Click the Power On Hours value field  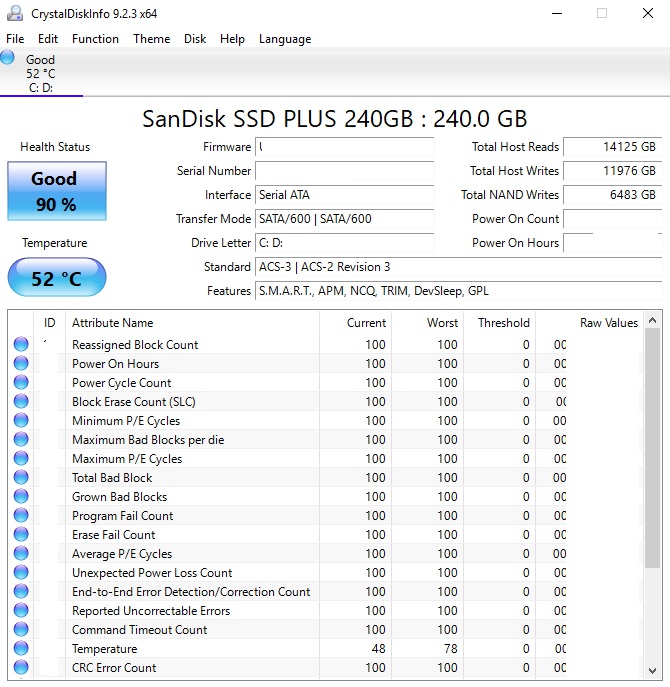pyautogui.click(x=613, y=243)
